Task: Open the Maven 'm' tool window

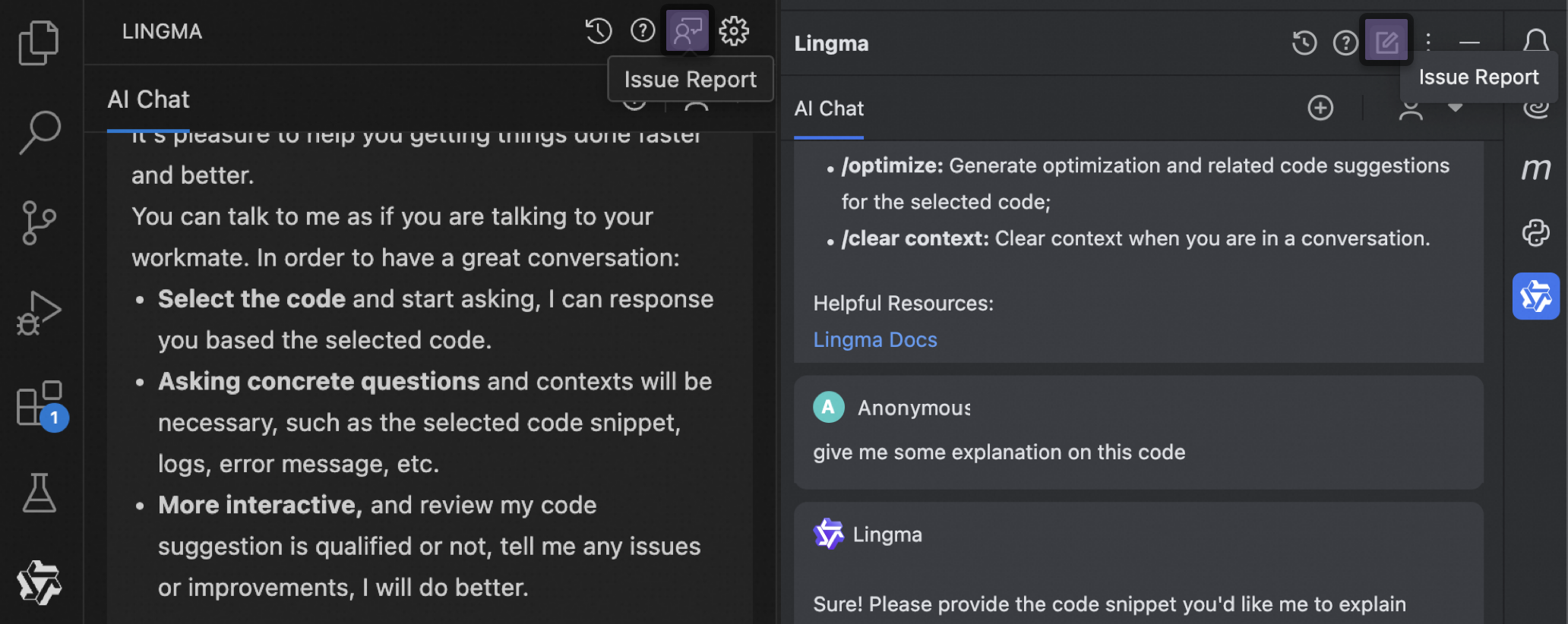Action: pos(1536,169)
